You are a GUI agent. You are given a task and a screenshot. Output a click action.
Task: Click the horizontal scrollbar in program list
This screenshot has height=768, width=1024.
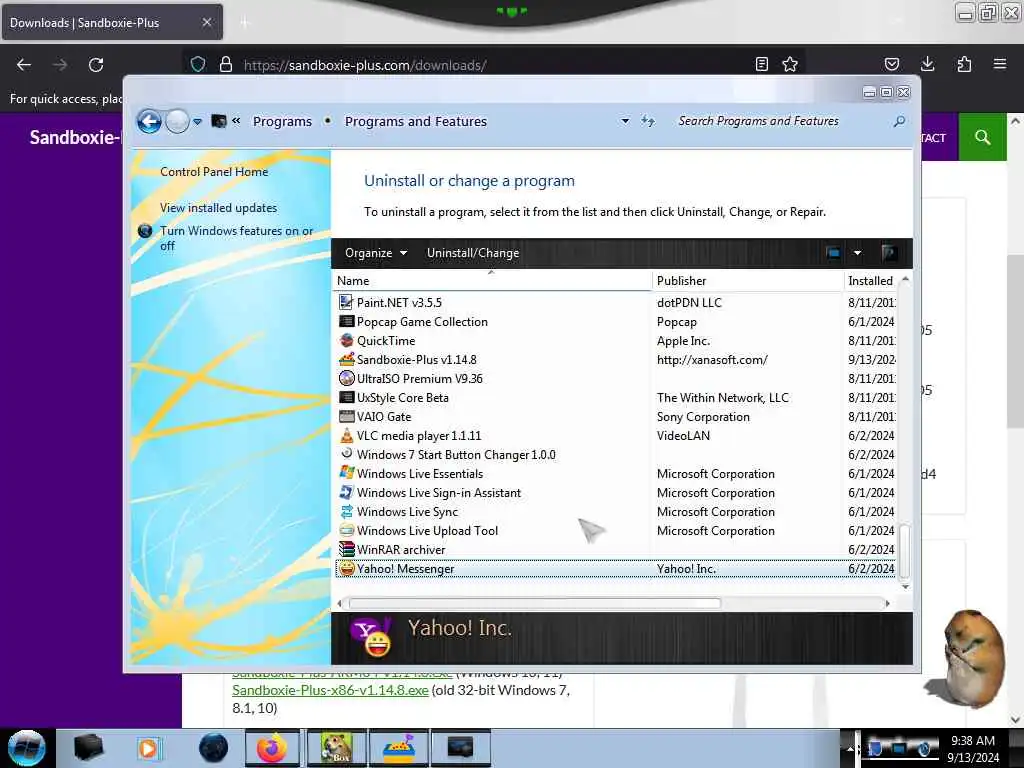pyautogui.click(x=535, y=603)
